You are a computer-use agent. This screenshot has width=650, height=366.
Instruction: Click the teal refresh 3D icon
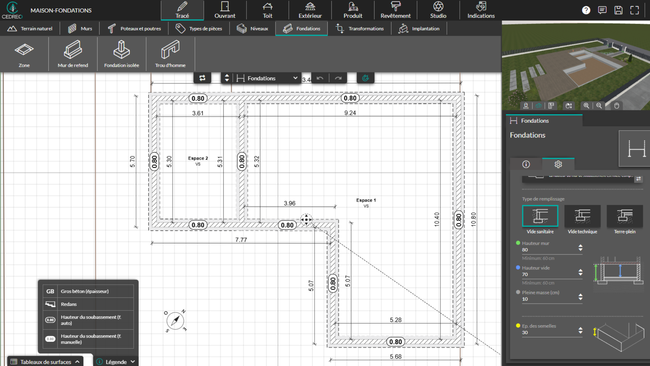tap(366, 78)
